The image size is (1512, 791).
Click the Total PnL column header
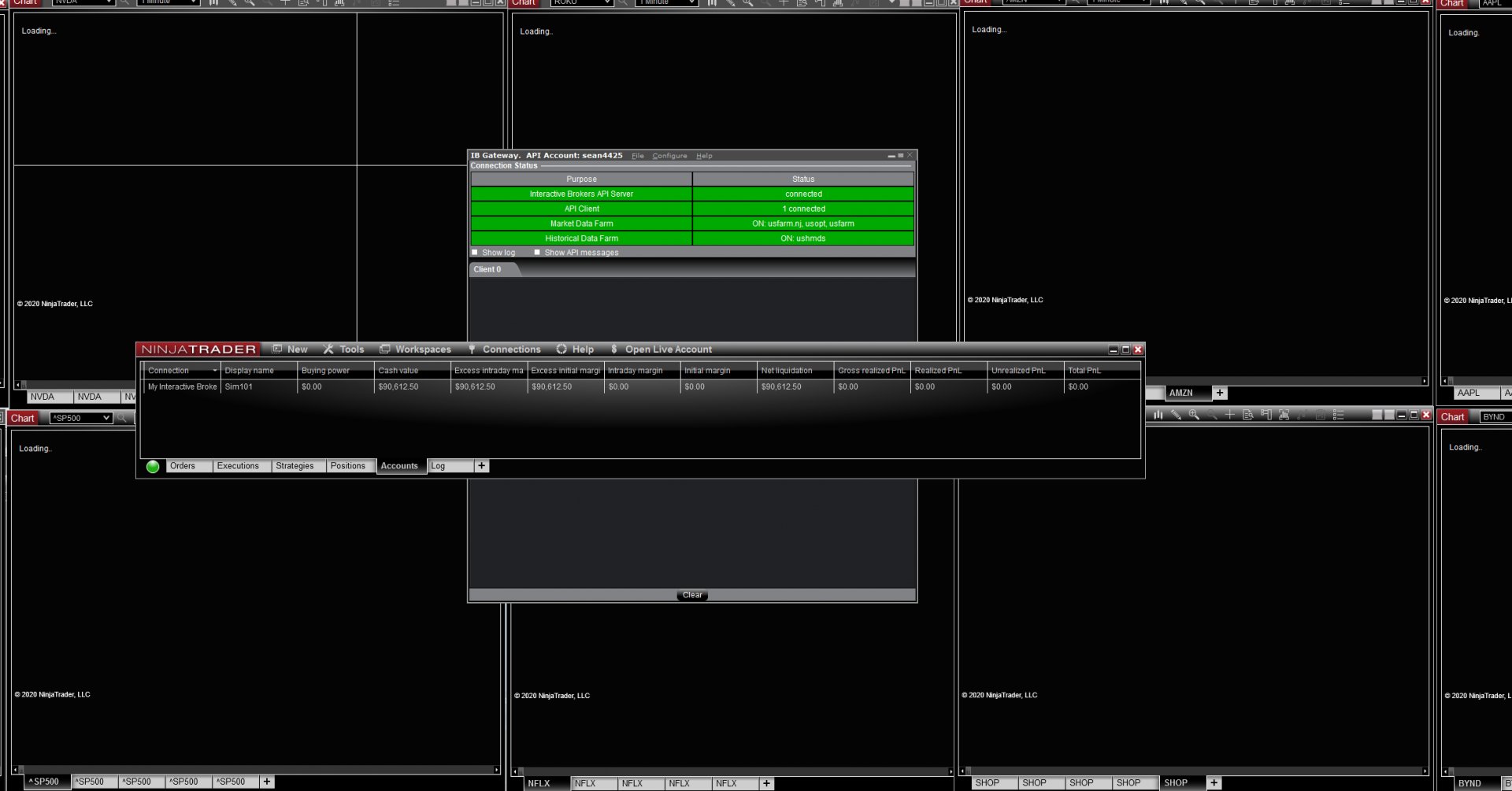(1102, 371)
